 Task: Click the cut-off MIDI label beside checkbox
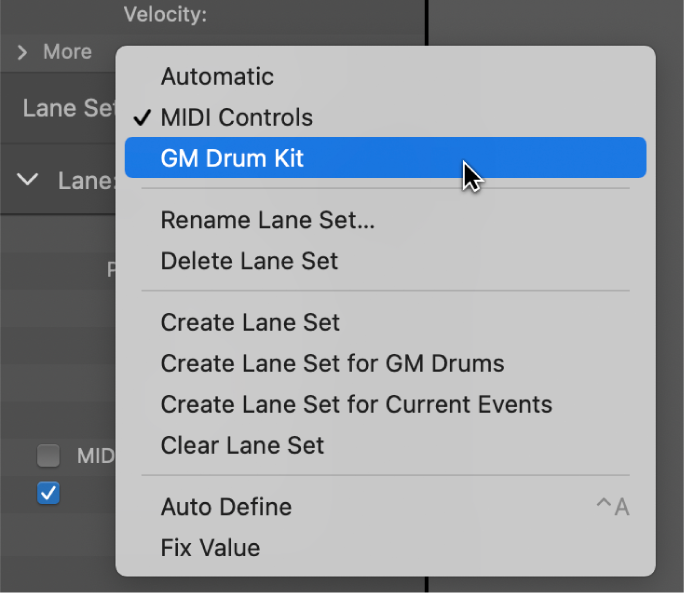click(x=96, y=457)
